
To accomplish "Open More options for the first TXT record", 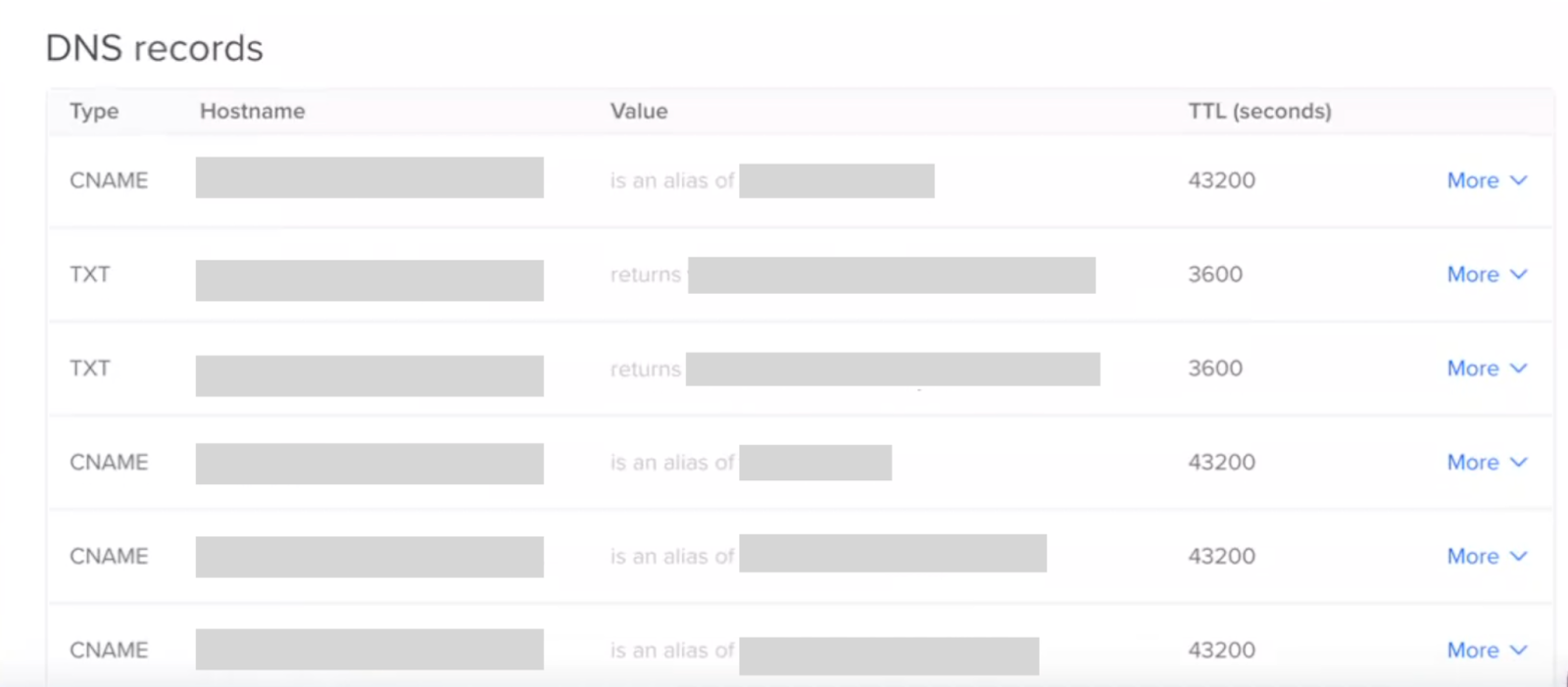I will pyautogui.click(x=1487, y=274).
